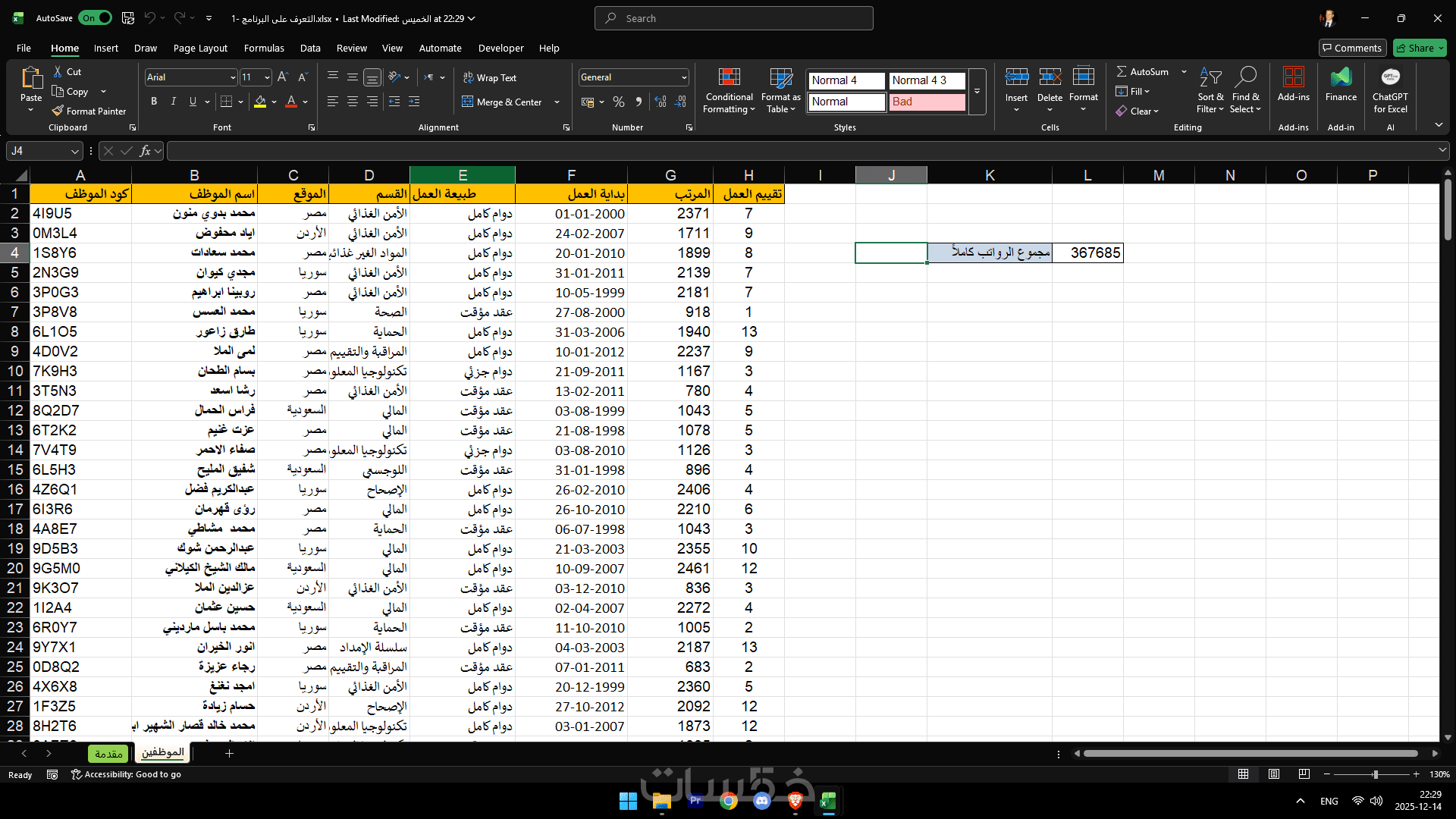The image size is (1456, 819).
Task: Open the Comments pane button
Action: (1352, 48)
